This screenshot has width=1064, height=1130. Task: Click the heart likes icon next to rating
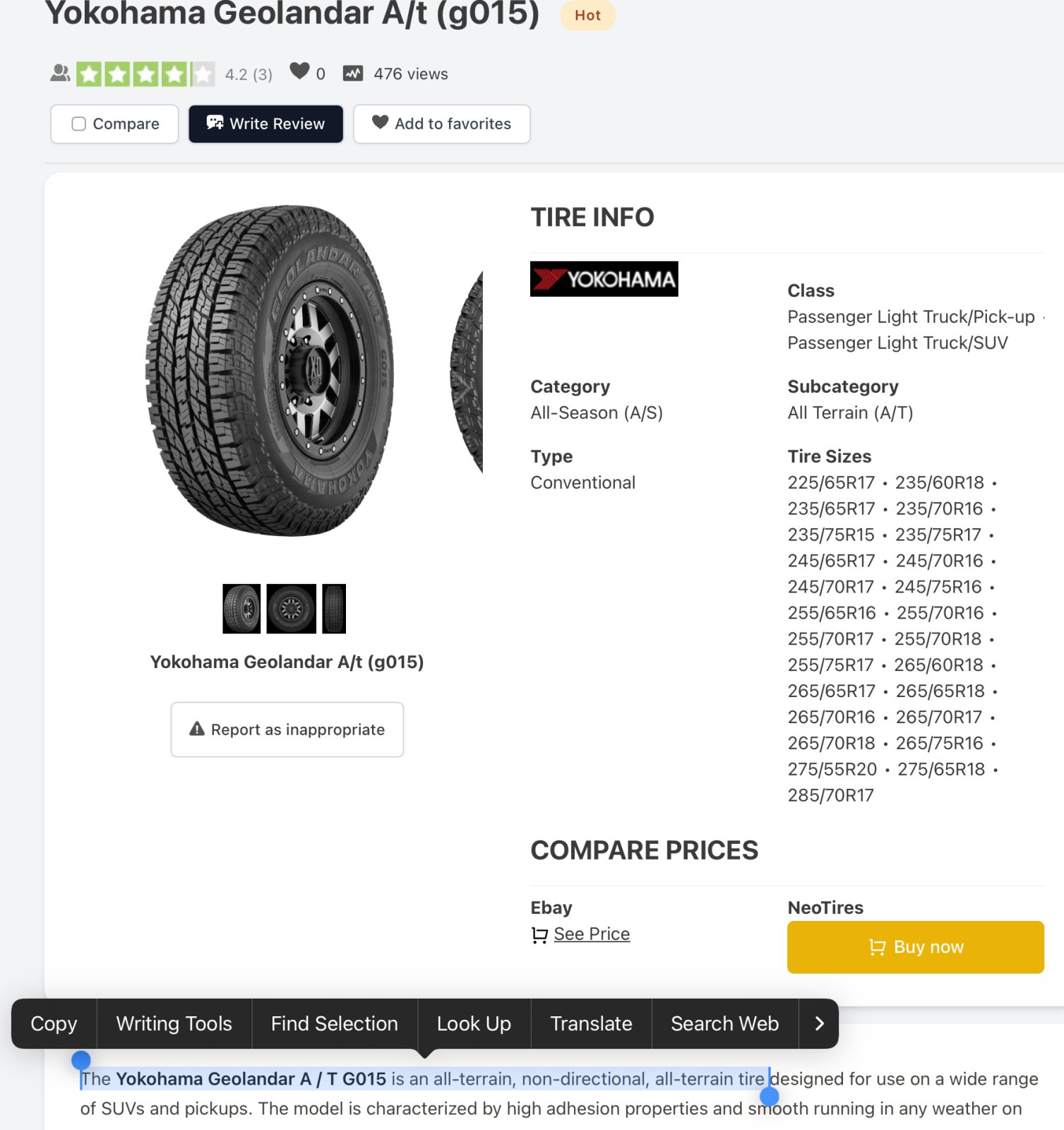pos(299,71)
